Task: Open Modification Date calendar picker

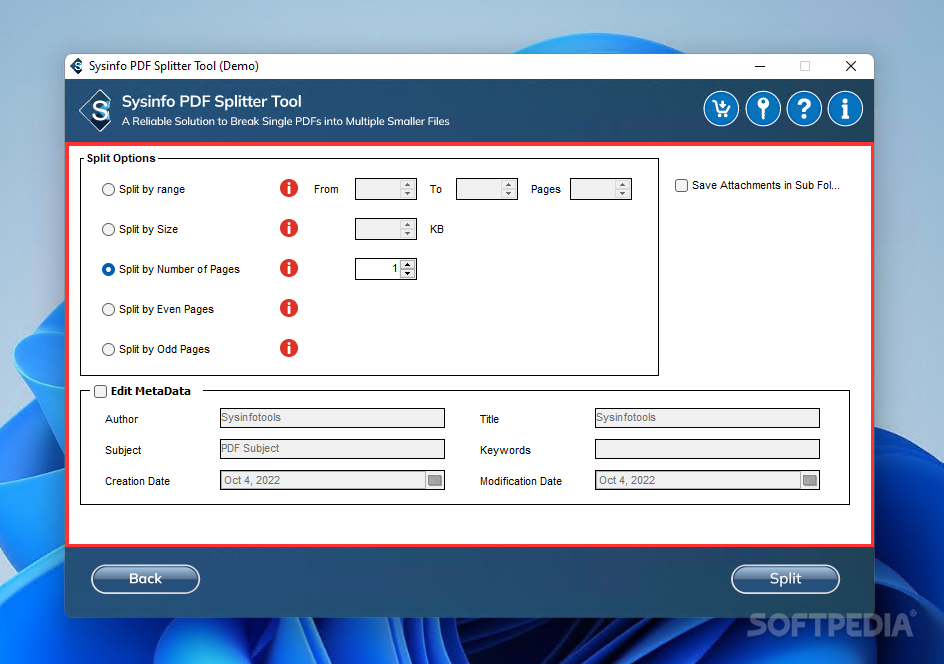Action: point(810,480)
